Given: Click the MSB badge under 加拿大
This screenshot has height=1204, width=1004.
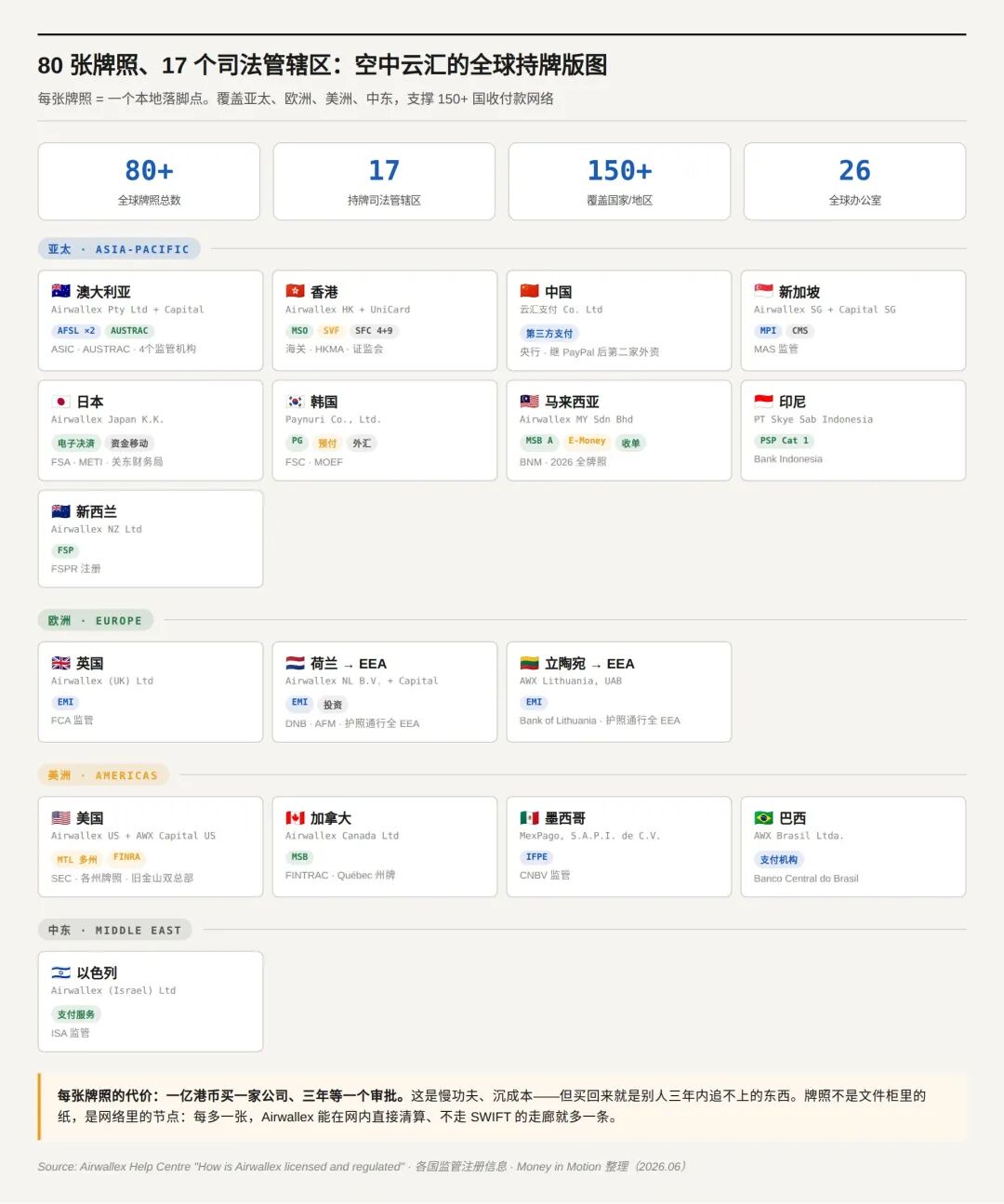Looking at the screenshot, I should (x=299, y=857).
